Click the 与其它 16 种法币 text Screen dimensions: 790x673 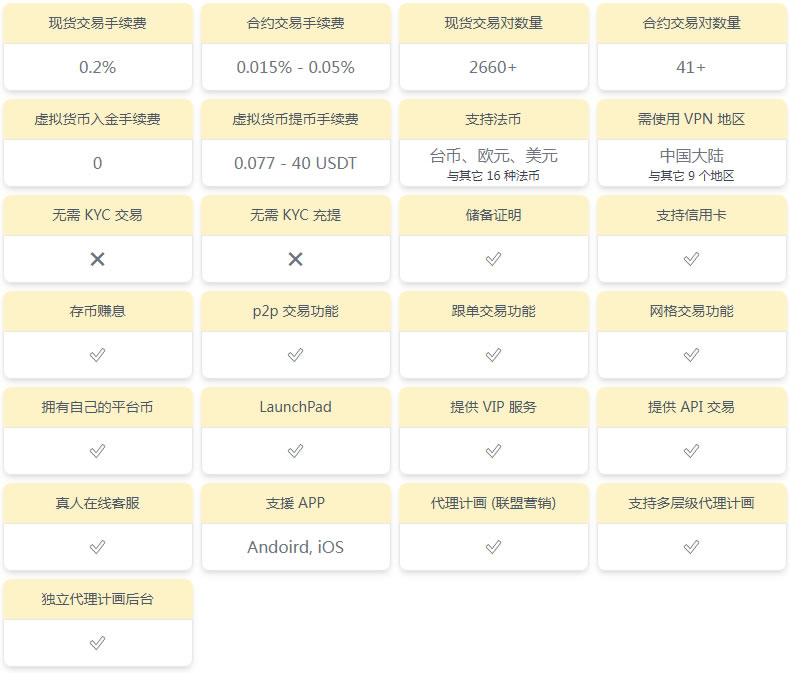[x=493, y=175]
